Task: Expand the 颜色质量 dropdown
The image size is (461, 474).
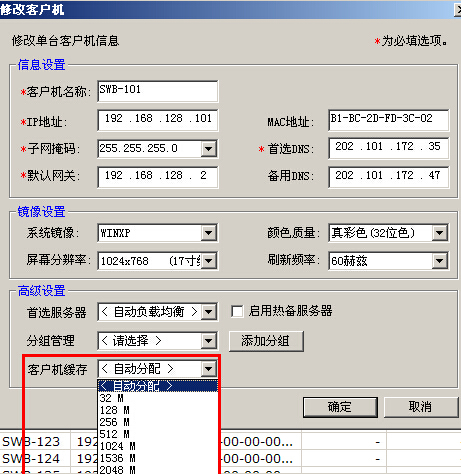Action: coord(439,233)
